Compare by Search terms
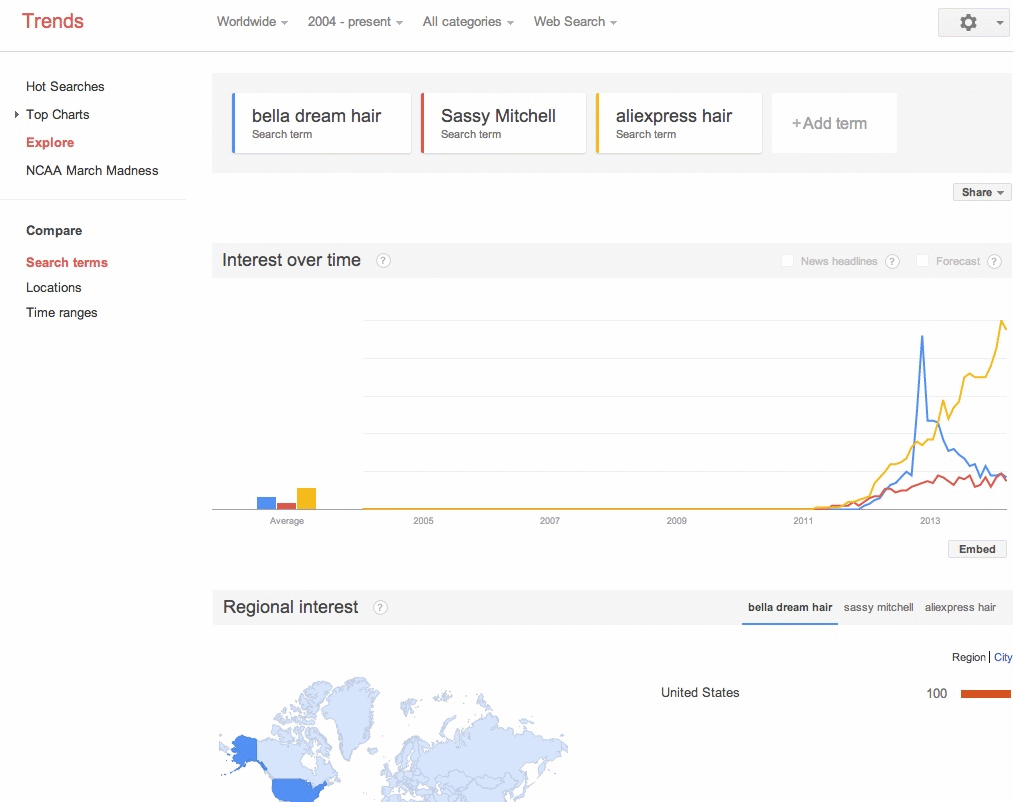 67,262
